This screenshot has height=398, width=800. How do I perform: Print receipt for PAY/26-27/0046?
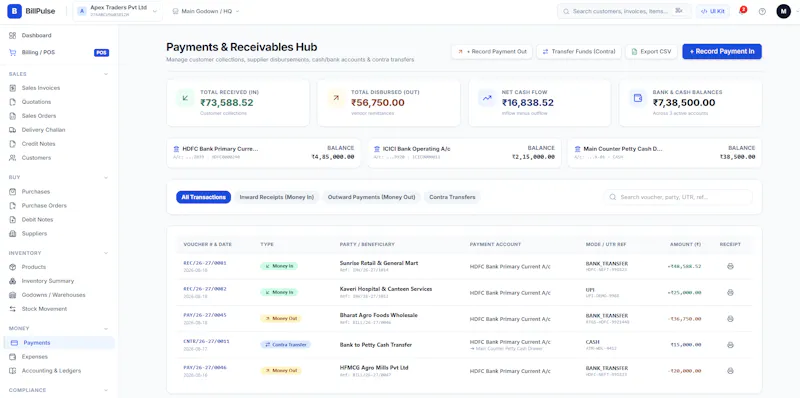[x=730, y=370]
